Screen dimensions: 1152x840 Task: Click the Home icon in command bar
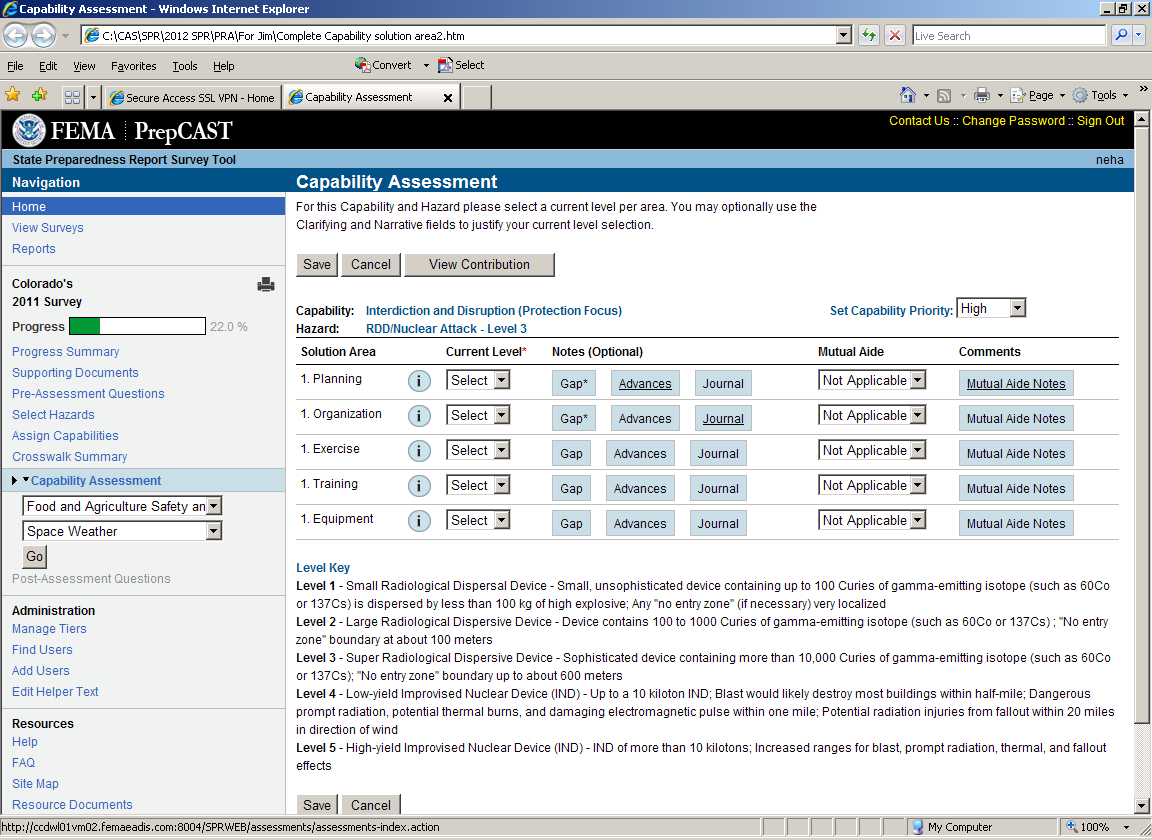(907, 96)
